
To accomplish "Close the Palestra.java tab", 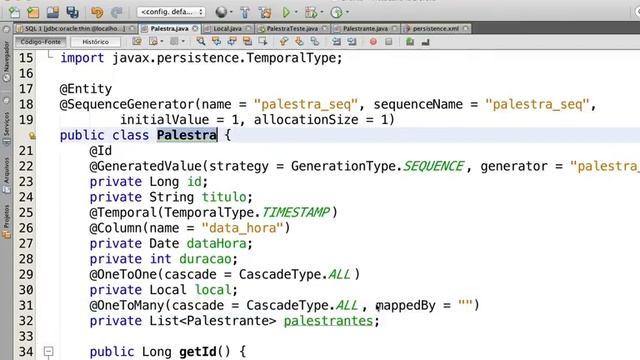I will tap(195, 29).
